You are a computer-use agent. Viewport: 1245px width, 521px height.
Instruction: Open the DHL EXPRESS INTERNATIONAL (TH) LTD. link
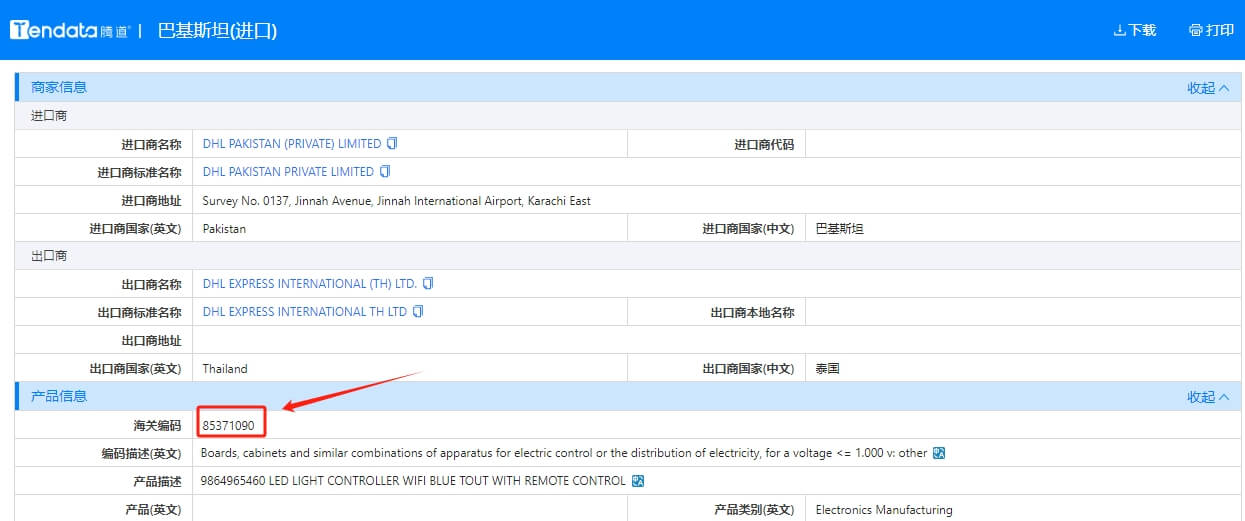pyautogui.click(x=310, y=284)
